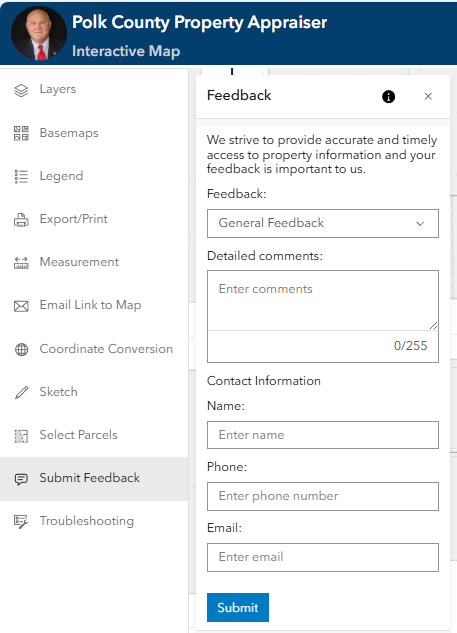Click the comments box resize handle
The image size is (457, 633).
coord(434,325)
